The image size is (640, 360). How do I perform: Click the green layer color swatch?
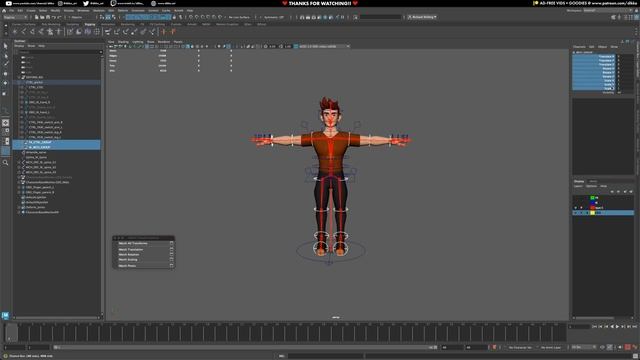click(593, 198)
